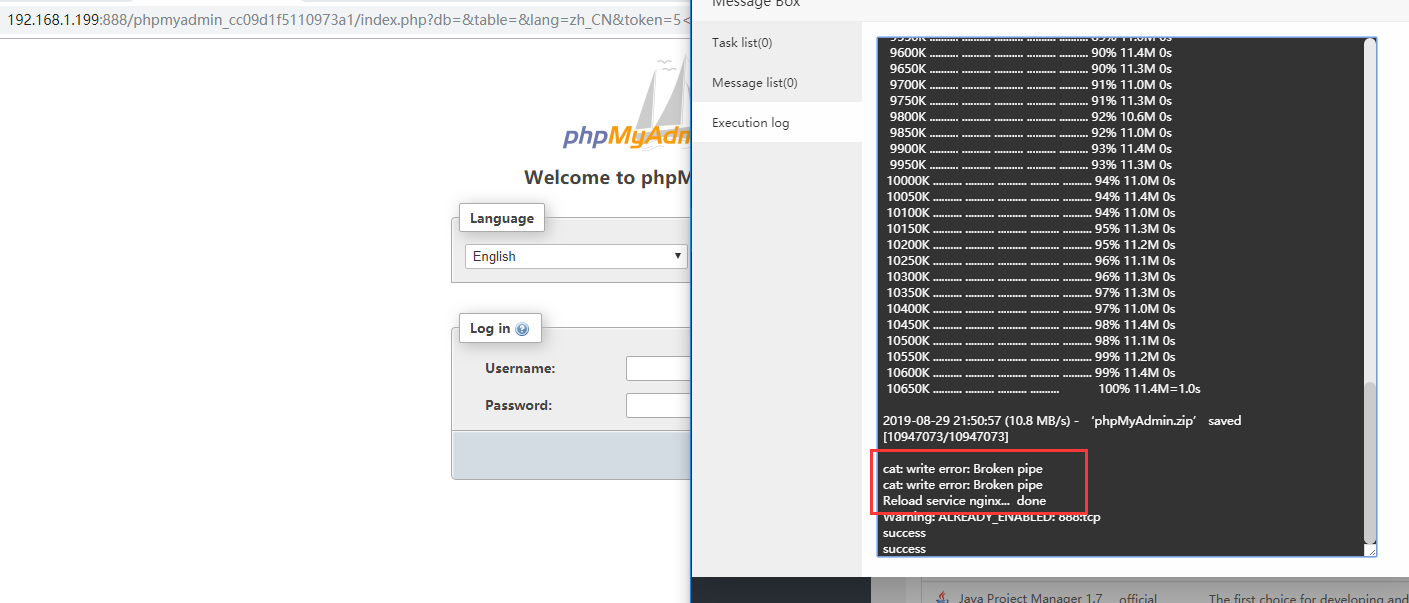Click the 10250K log line
1409x603 pixels.
coord(1030,261)
